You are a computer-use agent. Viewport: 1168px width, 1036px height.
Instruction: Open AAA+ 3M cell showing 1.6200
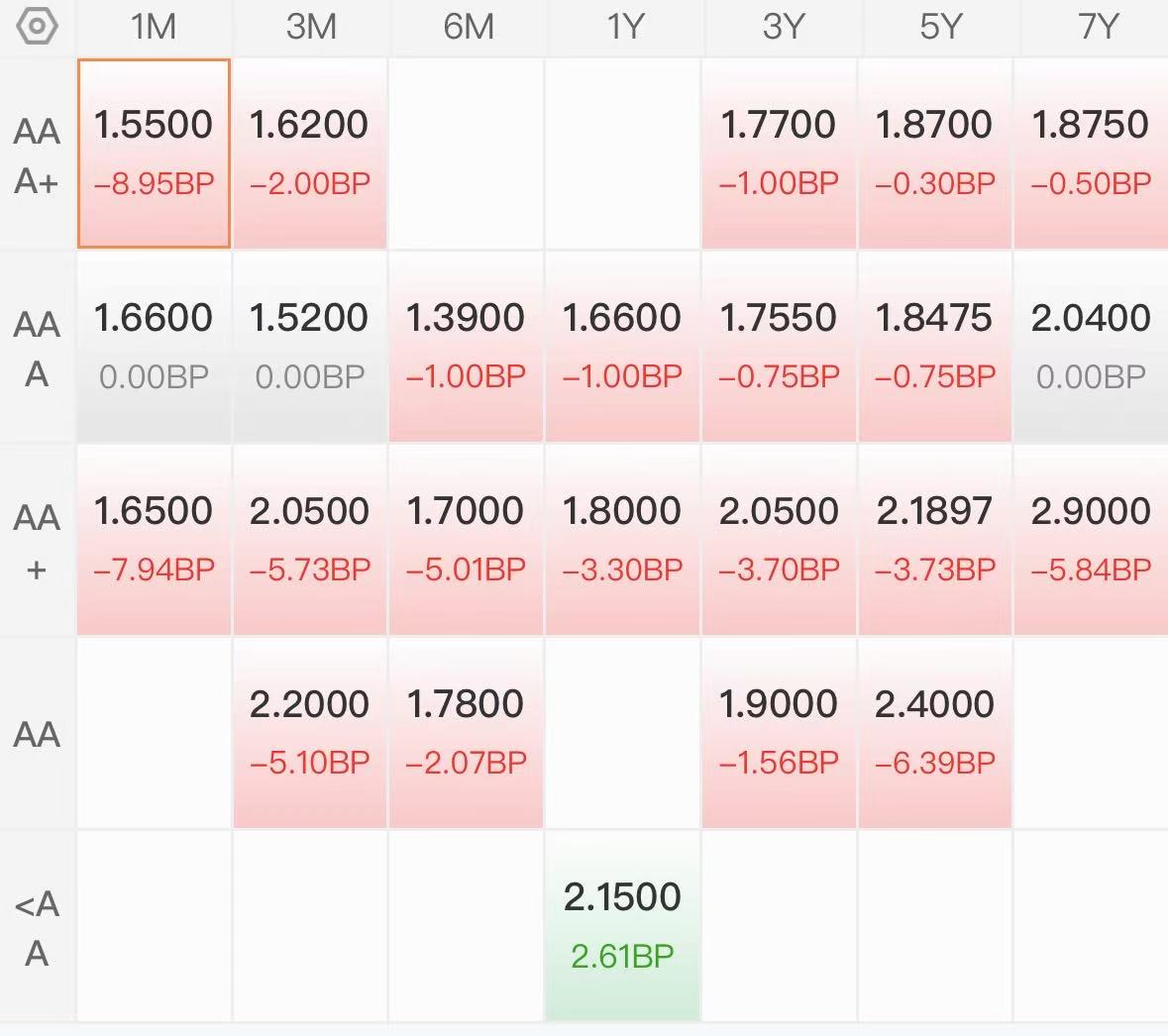(x=310, y=154)
